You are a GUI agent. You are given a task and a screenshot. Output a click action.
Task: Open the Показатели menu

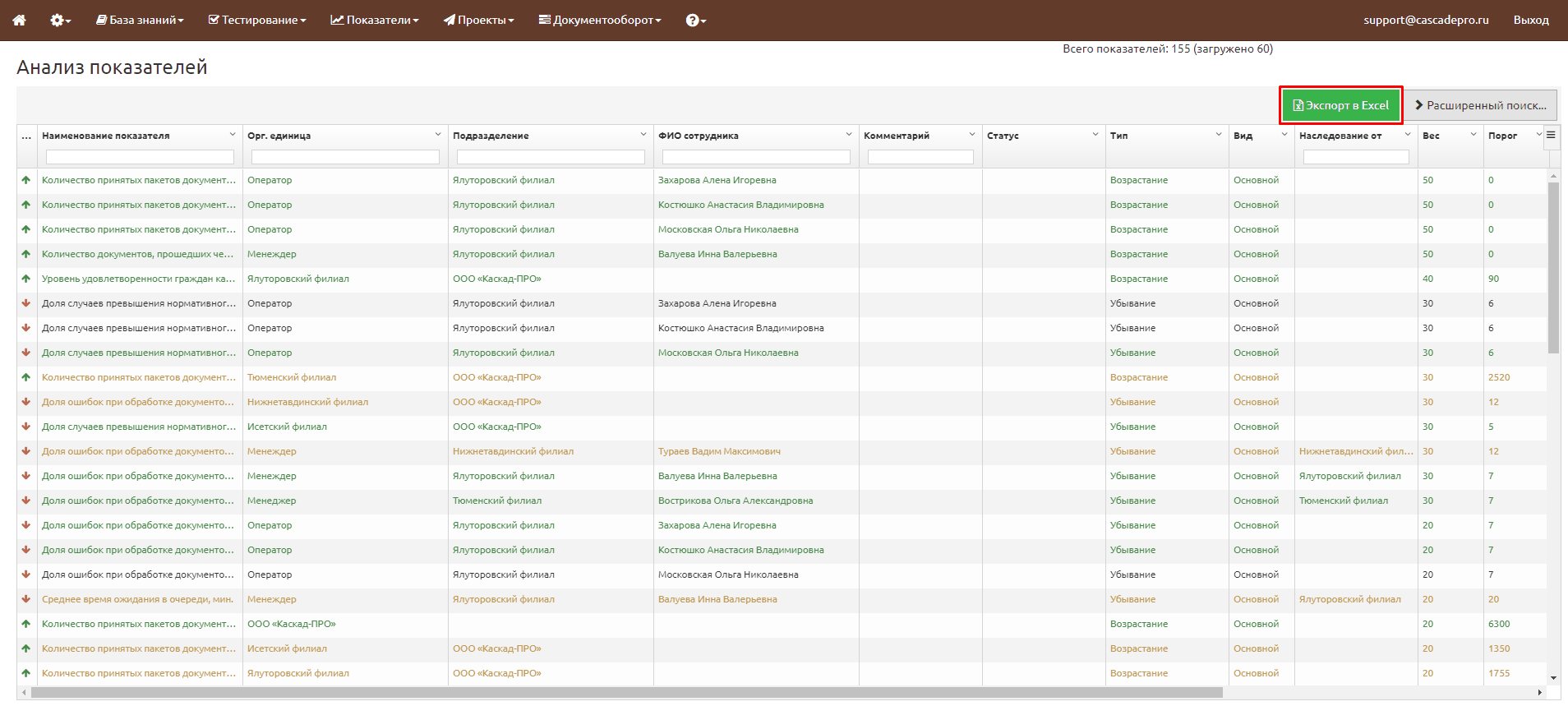point(375,20)
